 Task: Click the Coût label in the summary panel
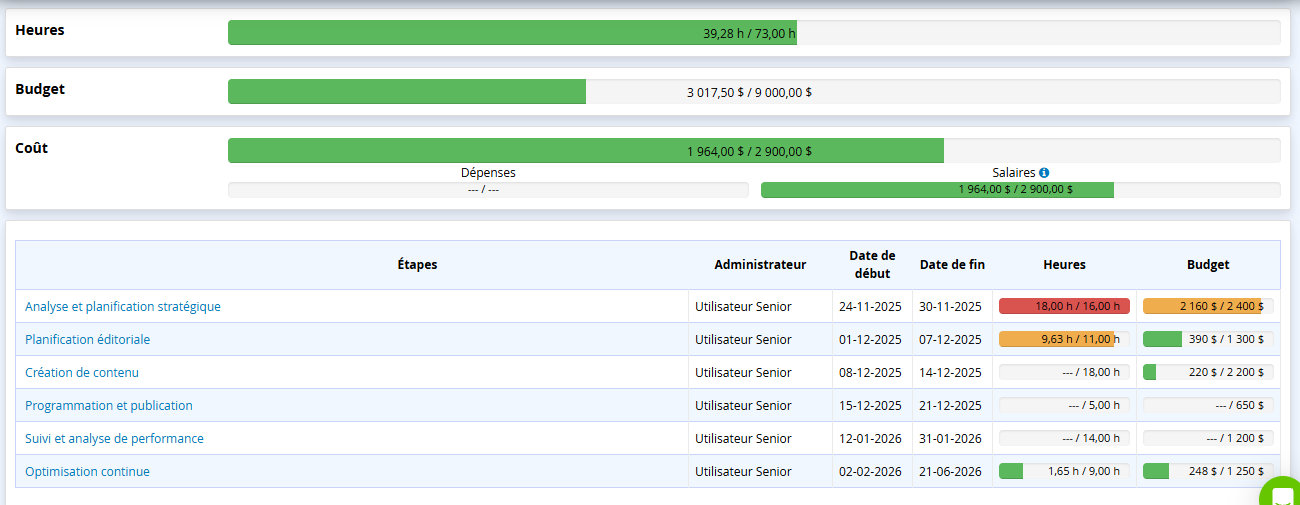31,148
